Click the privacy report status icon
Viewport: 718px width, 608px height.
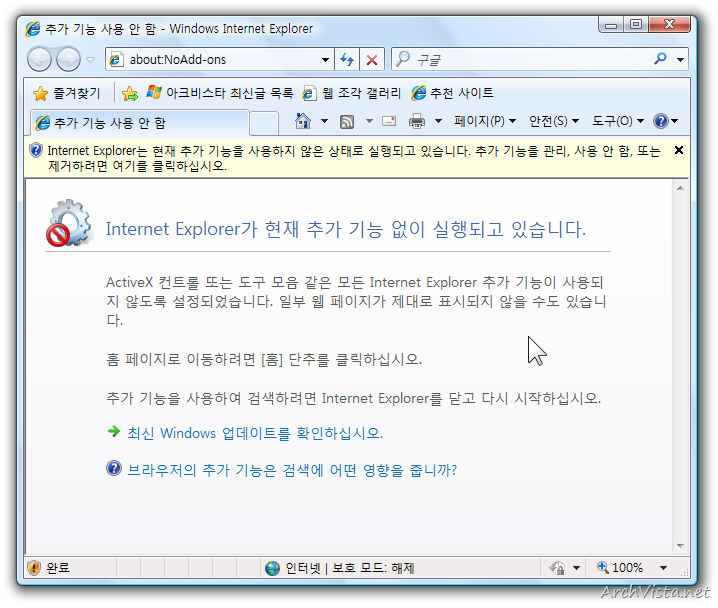pos(557,568)
